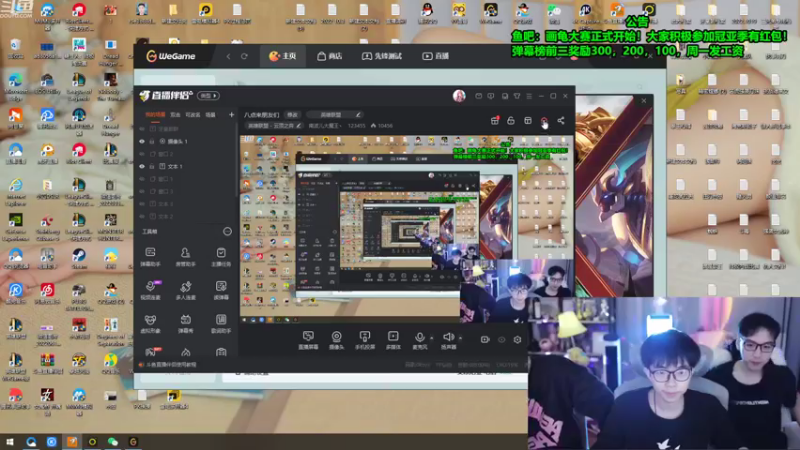This screenshot has width=800, height=450.
Task: Click the 修改 button next to stream title
Action: point(292,115)
